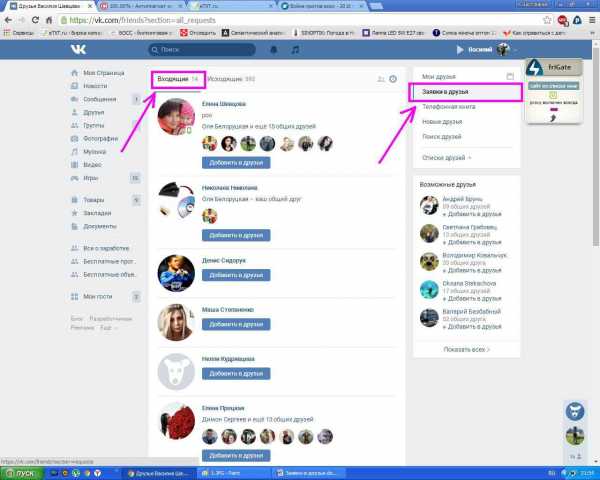Open Документы in left menu
Image resolution: width=600 pixels, height=480 pixels.
[99, 226]
